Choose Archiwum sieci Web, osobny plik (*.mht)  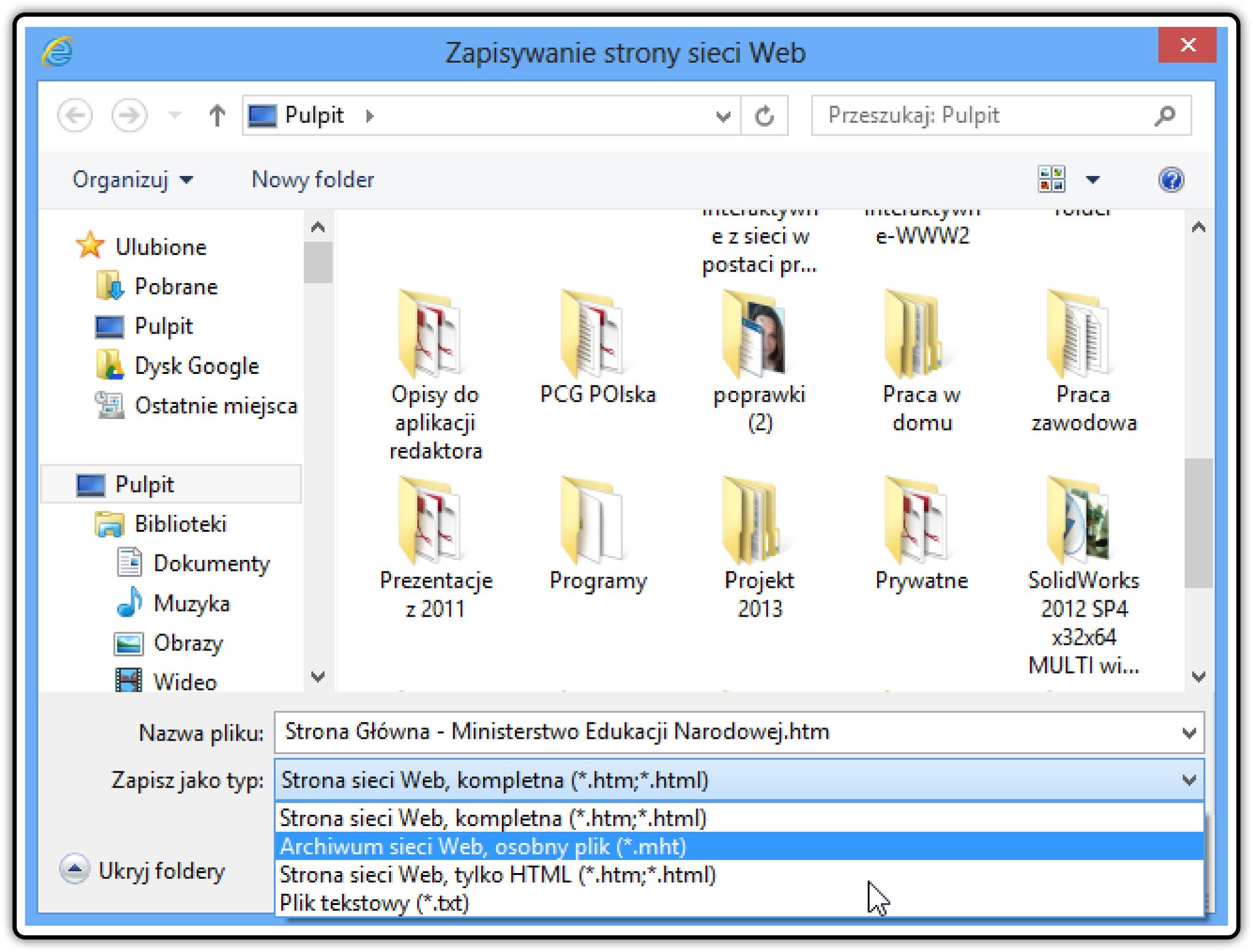pos(739,846)
